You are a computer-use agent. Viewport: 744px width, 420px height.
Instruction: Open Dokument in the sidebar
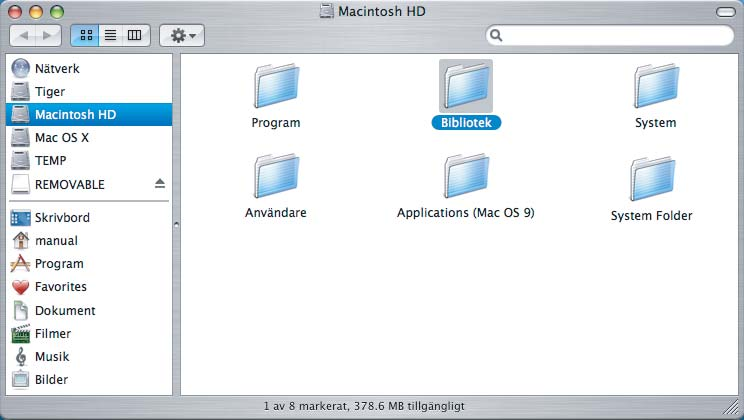pyautogui.click(x=89, y=310)
